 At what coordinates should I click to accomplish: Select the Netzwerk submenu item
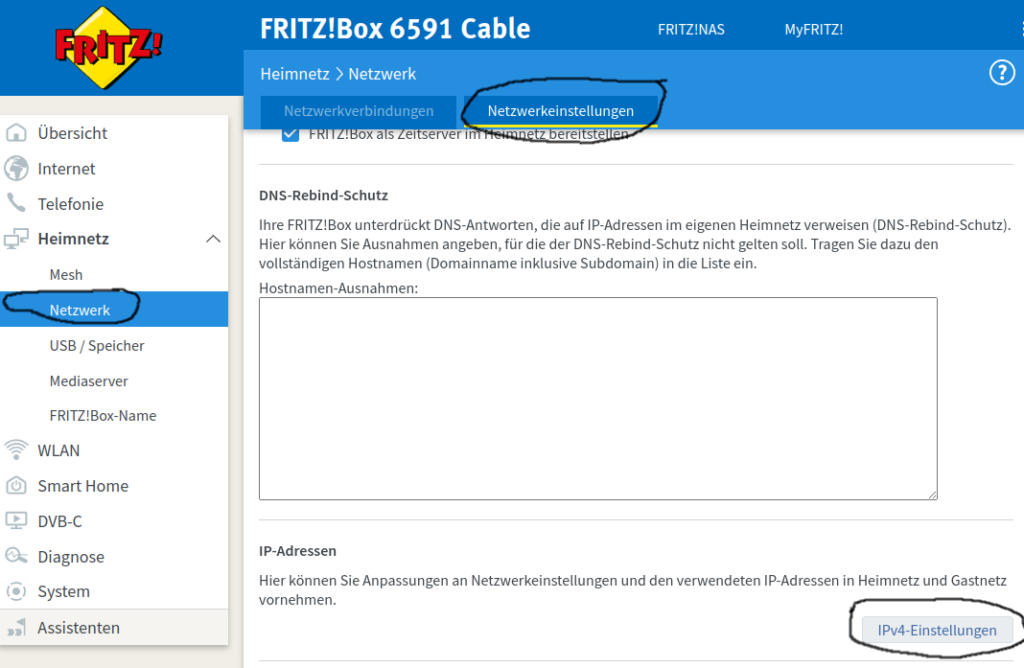[x=114, y=310]
